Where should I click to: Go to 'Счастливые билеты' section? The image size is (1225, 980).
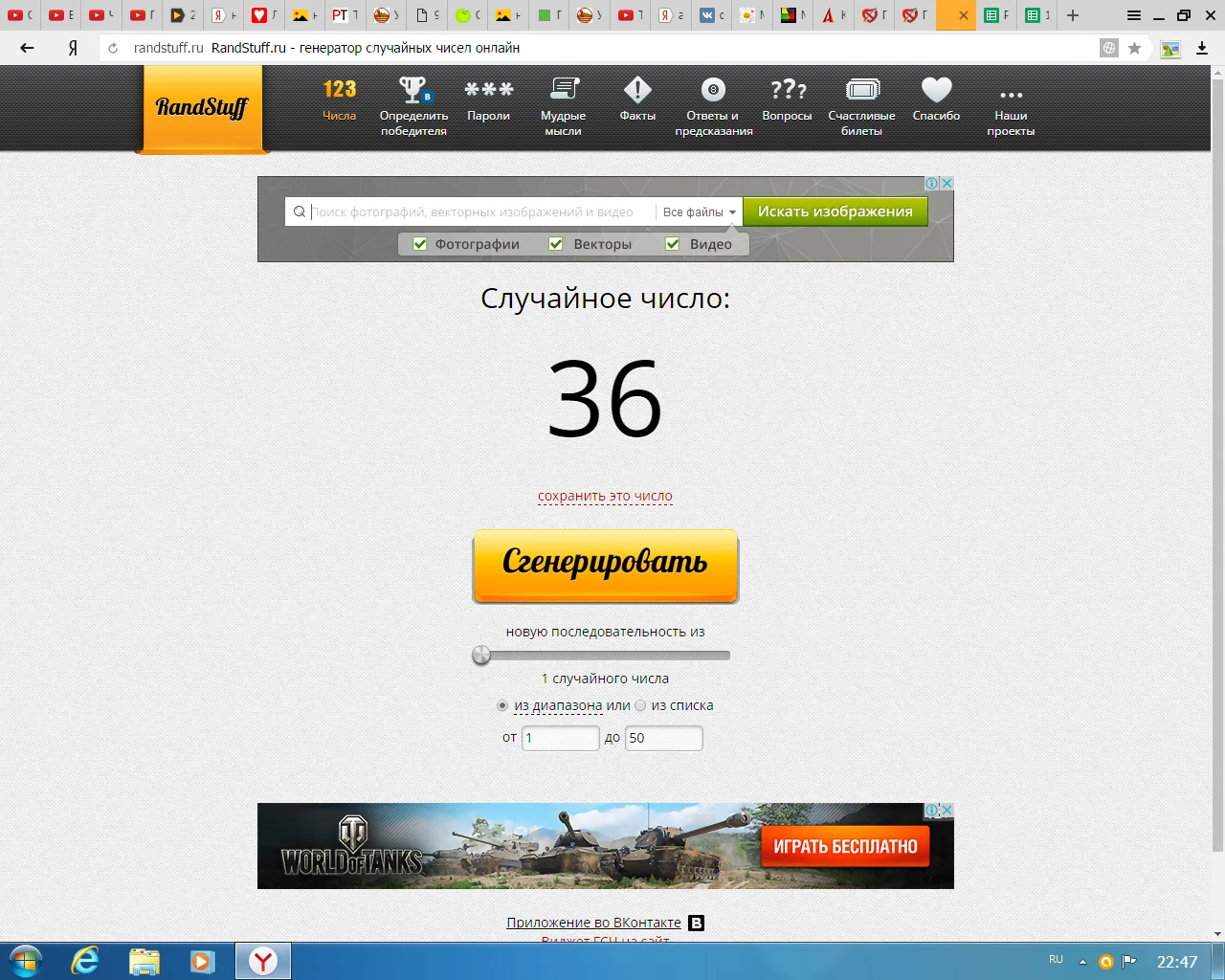[862, 107]
